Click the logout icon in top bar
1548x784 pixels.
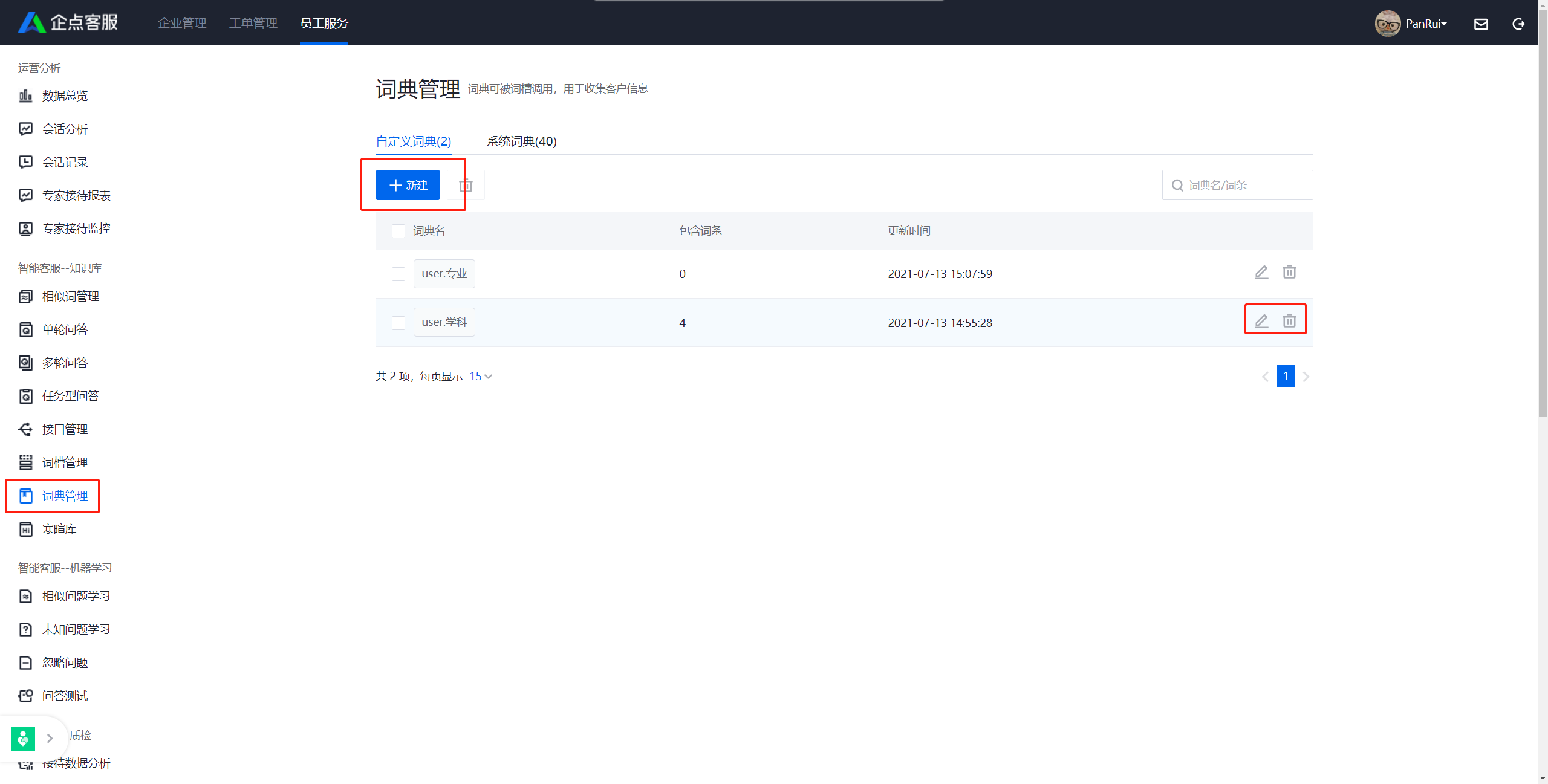[x=1518, y=24]
